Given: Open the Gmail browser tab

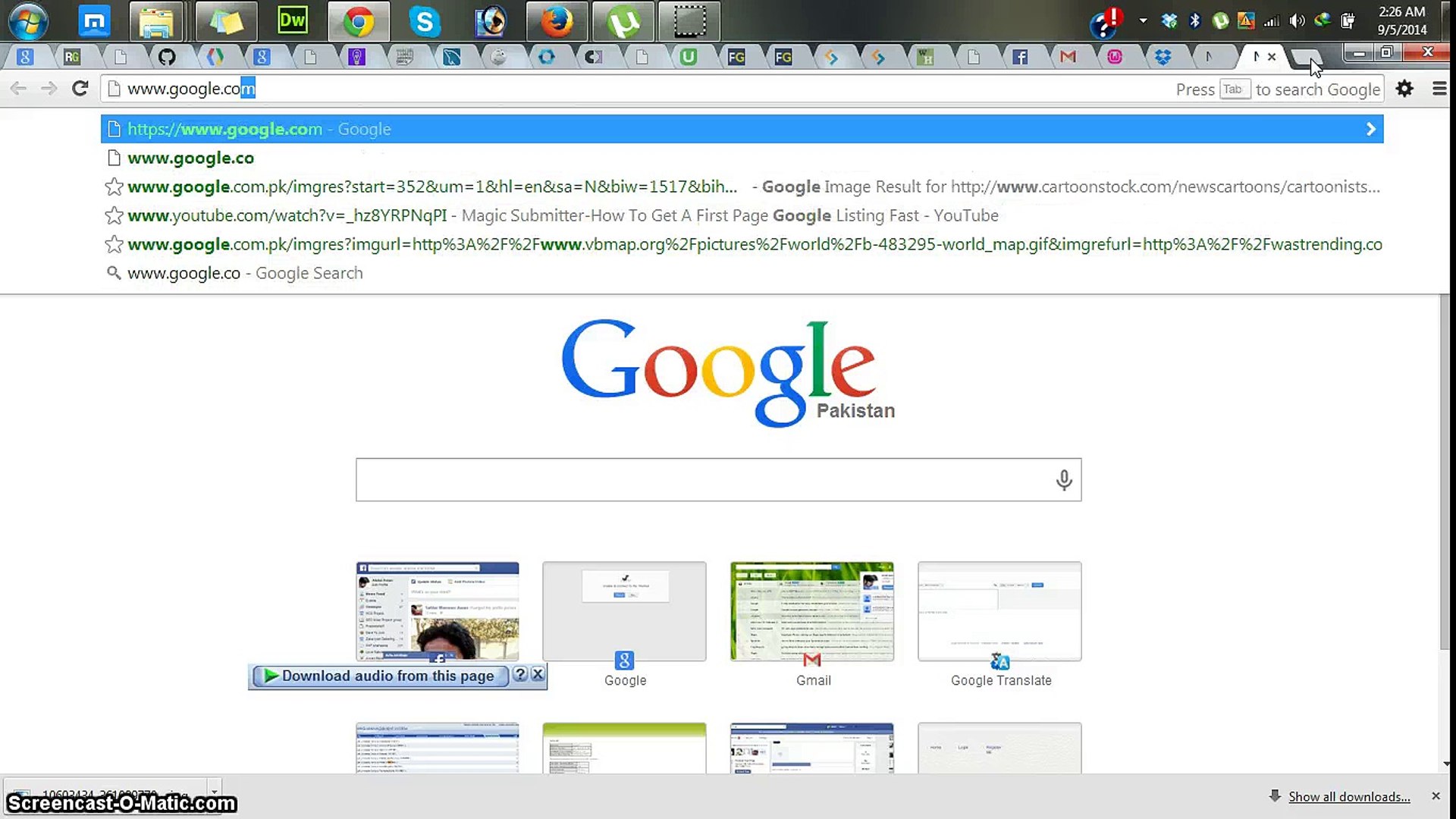Looking at the screenshot, I should [x=1068, y=57].
